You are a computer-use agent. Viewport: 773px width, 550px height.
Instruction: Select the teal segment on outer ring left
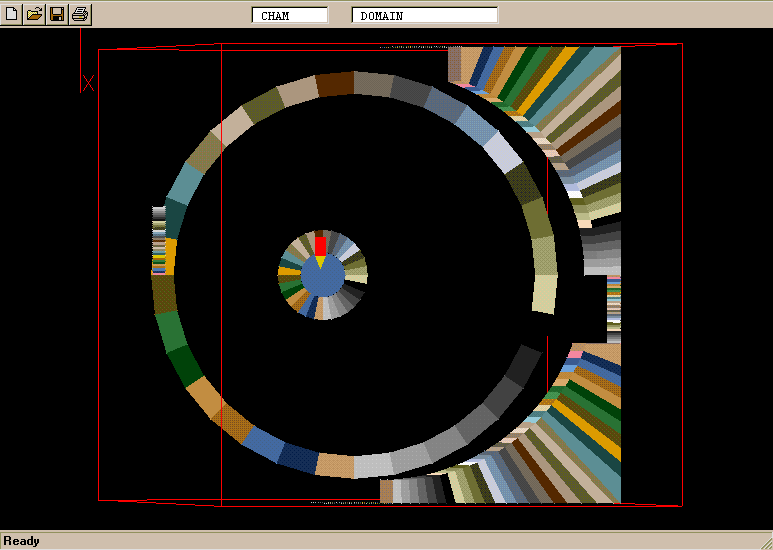(185, 183)
